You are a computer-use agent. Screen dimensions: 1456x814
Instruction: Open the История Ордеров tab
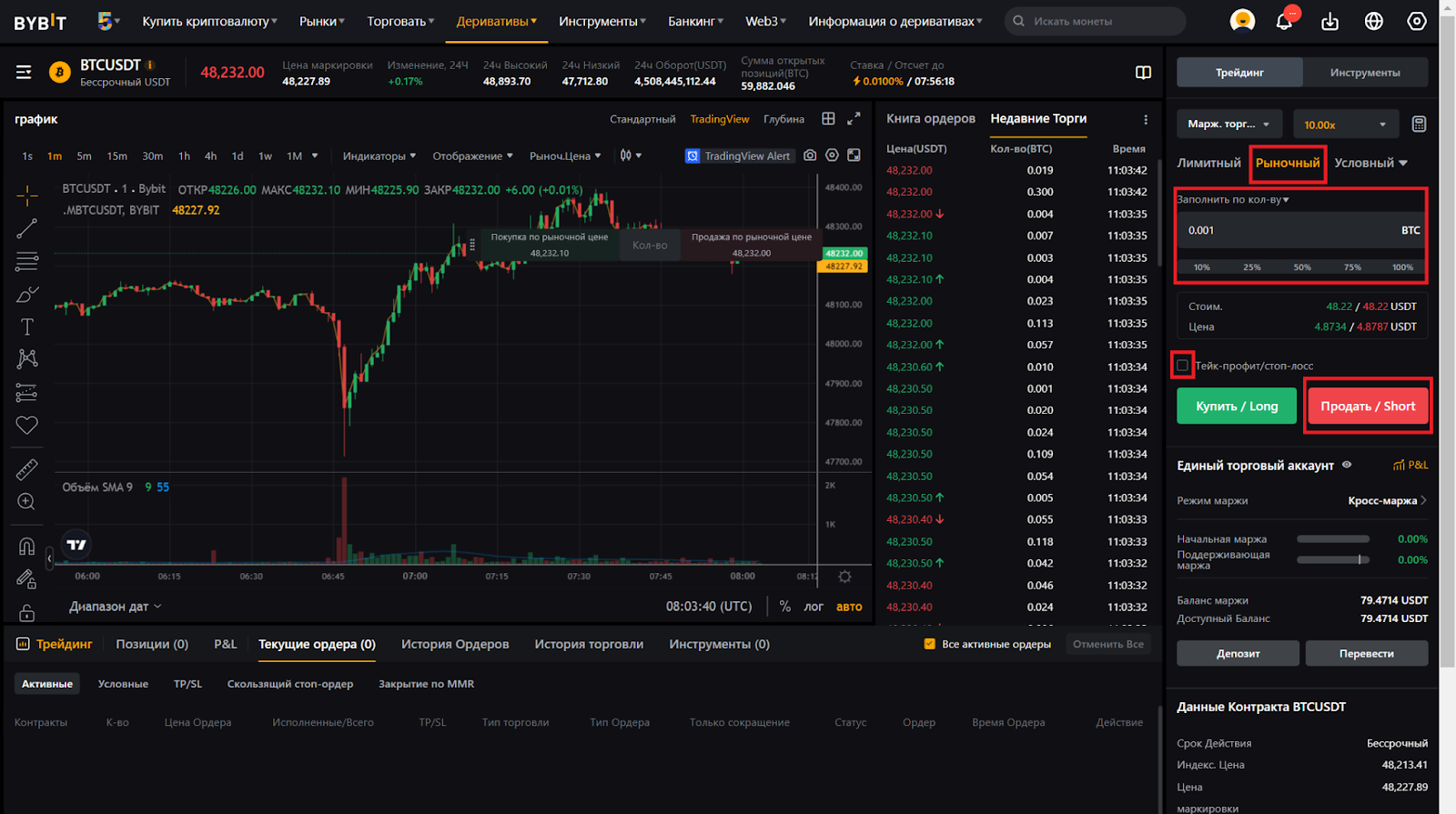coord(455,644)
